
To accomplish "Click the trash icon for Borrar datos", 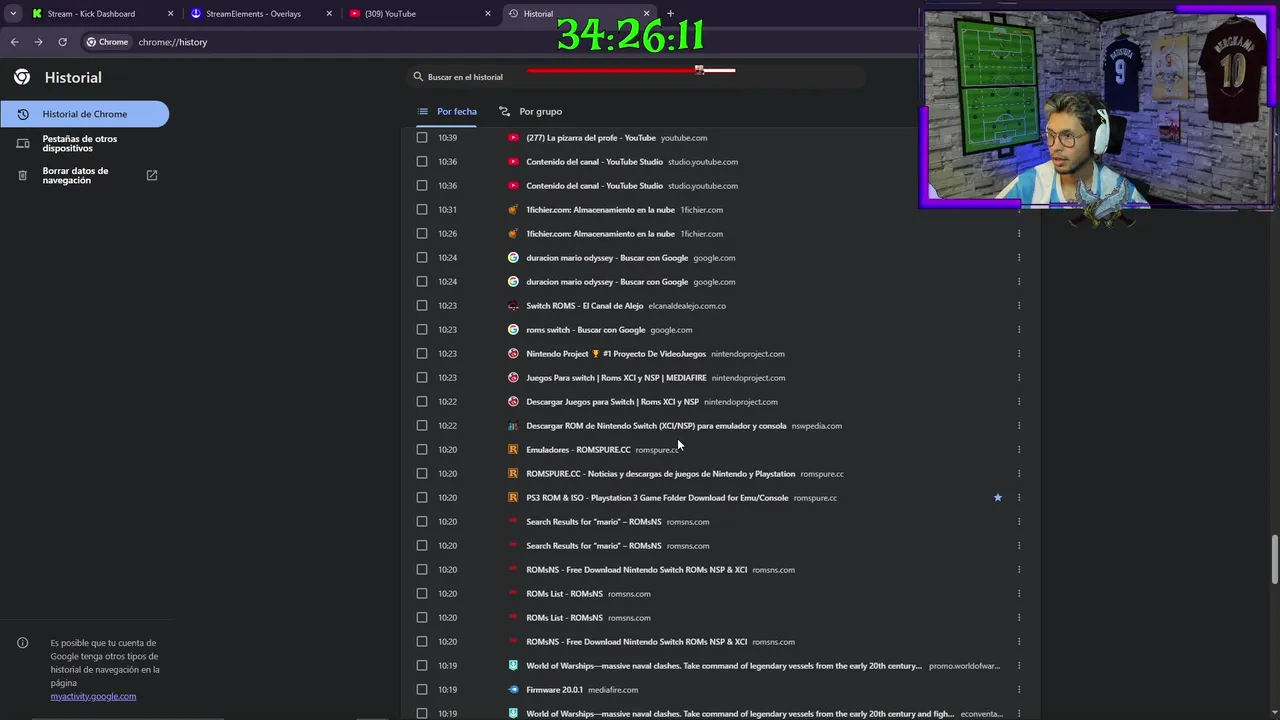I will 22,176.
